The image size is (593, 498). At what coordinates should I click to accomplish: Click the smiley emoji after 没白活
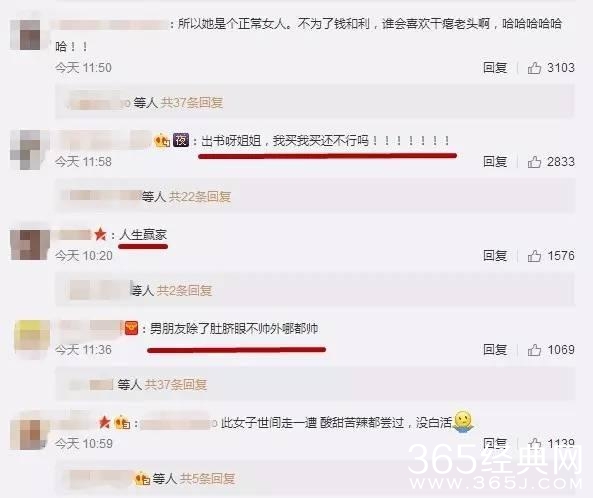click(463, 422)
